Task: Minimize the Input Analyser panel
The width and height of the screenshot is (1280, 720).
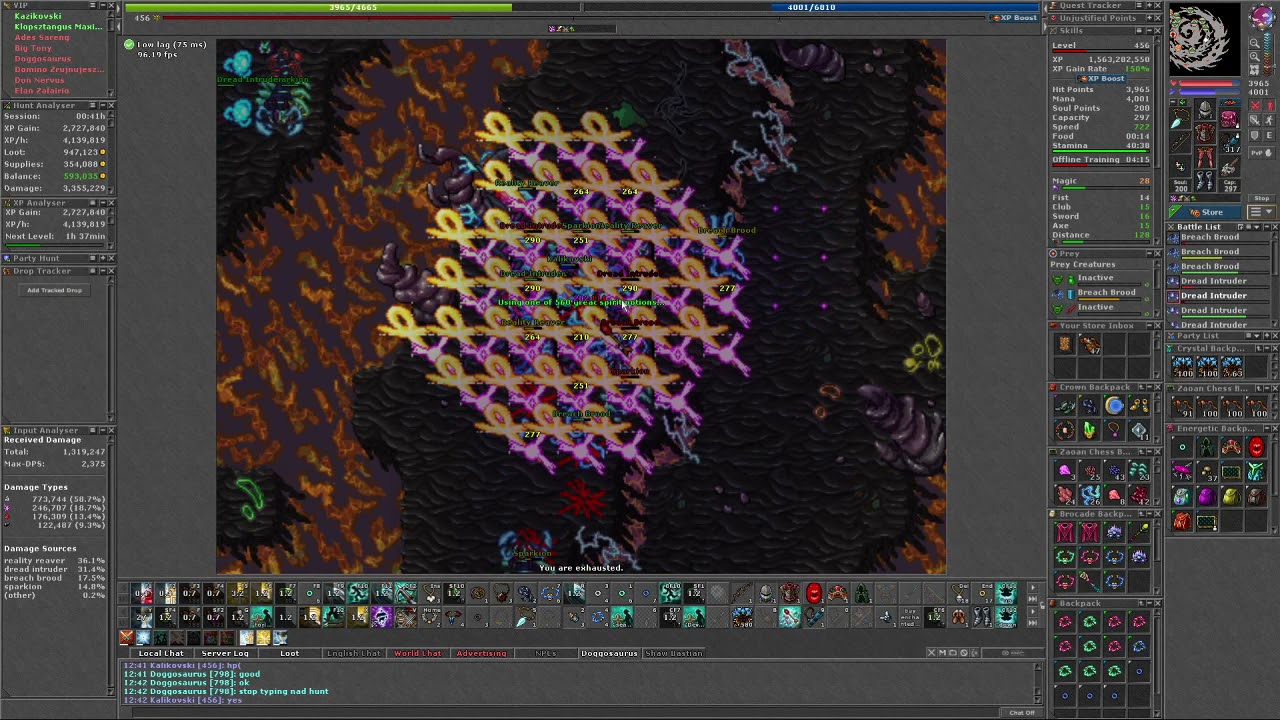Action: [101, 430]
